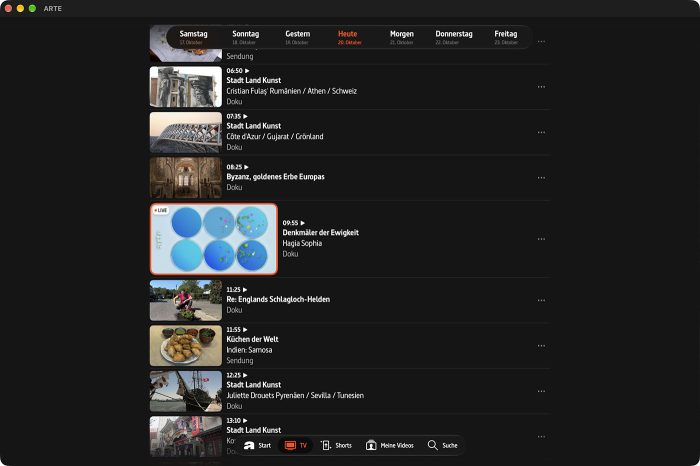The image size is (700, 466).
Task: Open the Shorts icon in bottom navigation
Action: (x=326, y=445)
